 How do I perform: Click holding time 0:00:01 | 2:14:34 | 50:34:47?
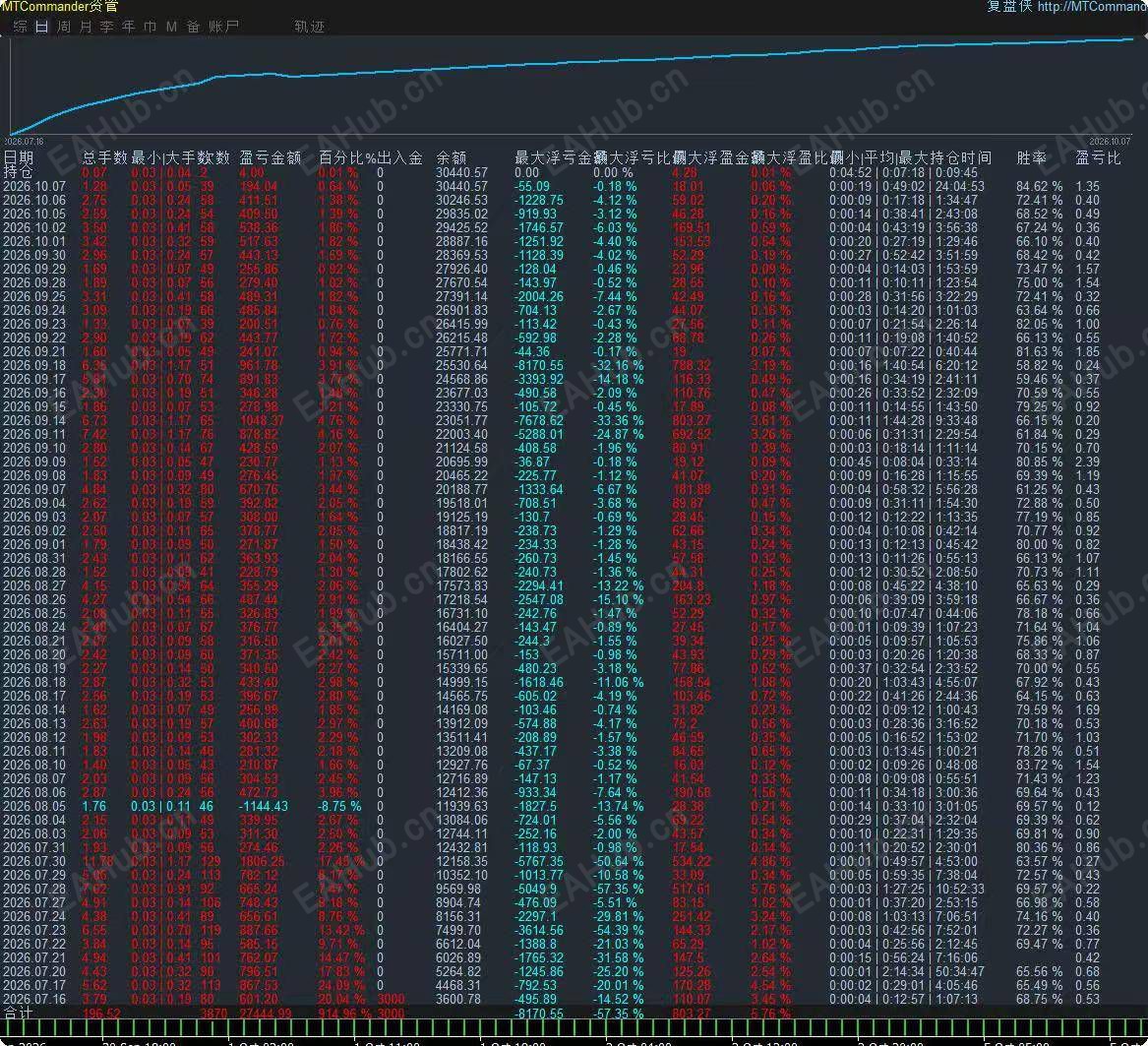click(907, 972)
